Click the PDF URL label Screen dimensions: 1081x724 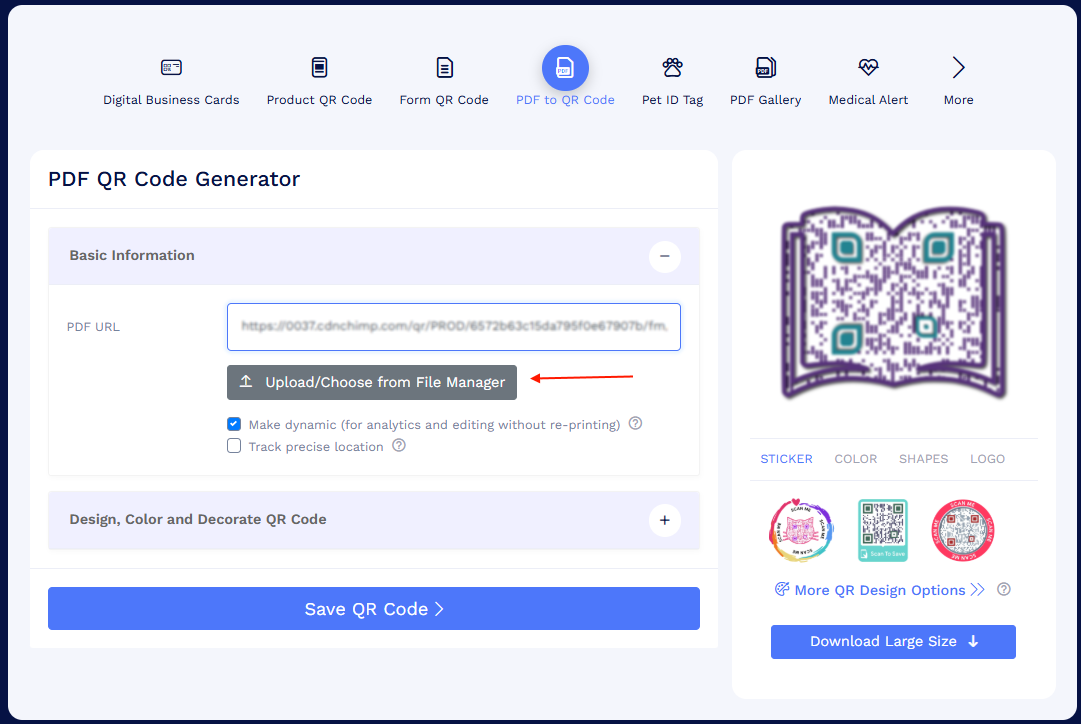(93, 327)
